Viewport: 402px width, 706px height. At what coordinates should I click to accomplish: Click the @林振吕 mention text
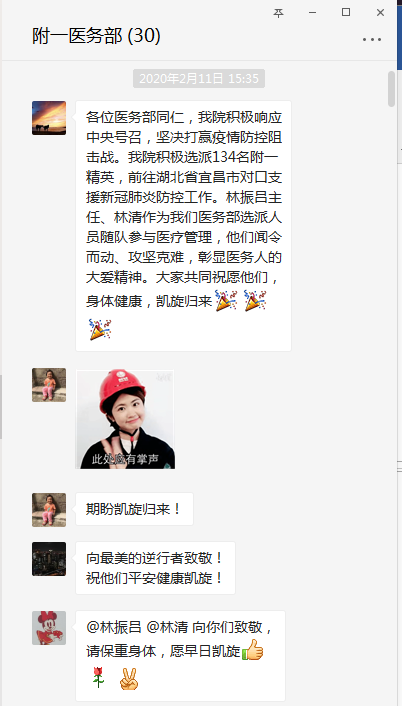(114, 627)
